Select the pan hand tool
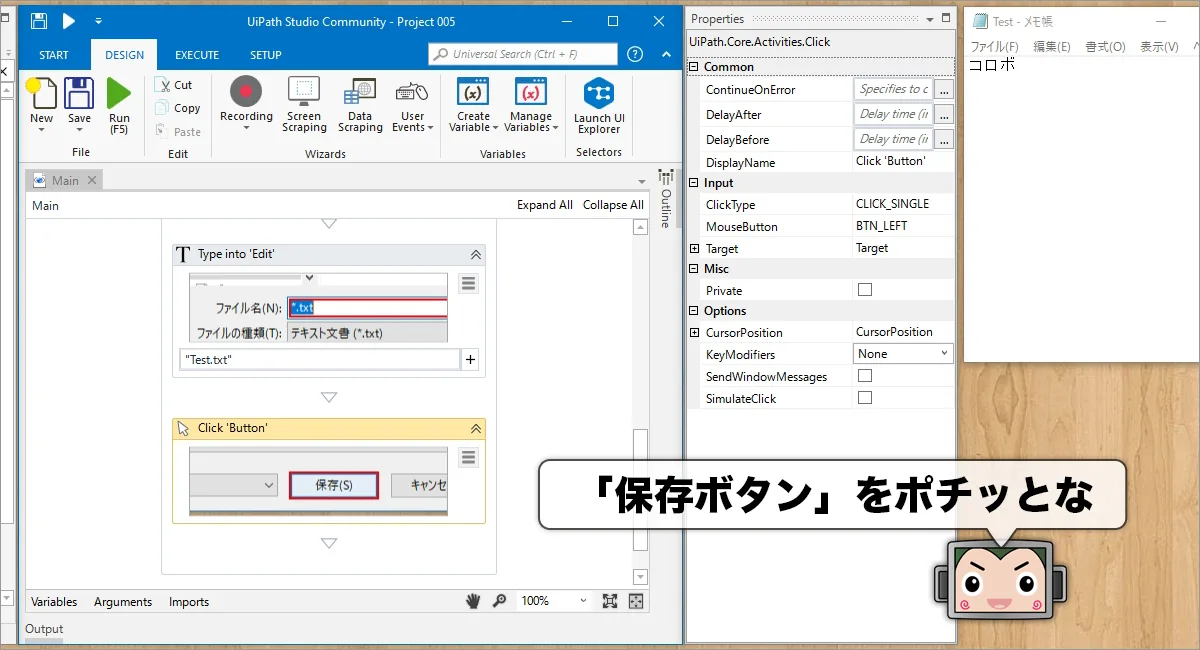Image resolution: width=1200 pixels, height=650 pixels. [x=474, y=601]
